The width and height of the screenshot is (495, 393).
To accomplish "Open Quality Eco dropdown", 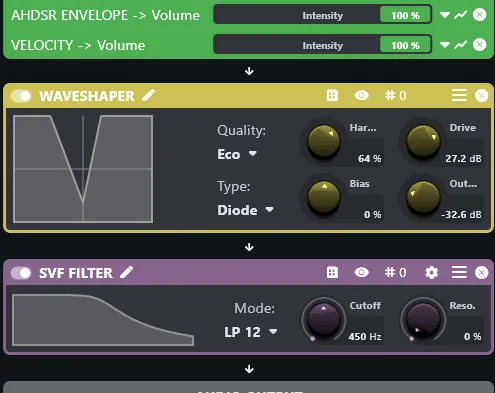I will 237,154.
